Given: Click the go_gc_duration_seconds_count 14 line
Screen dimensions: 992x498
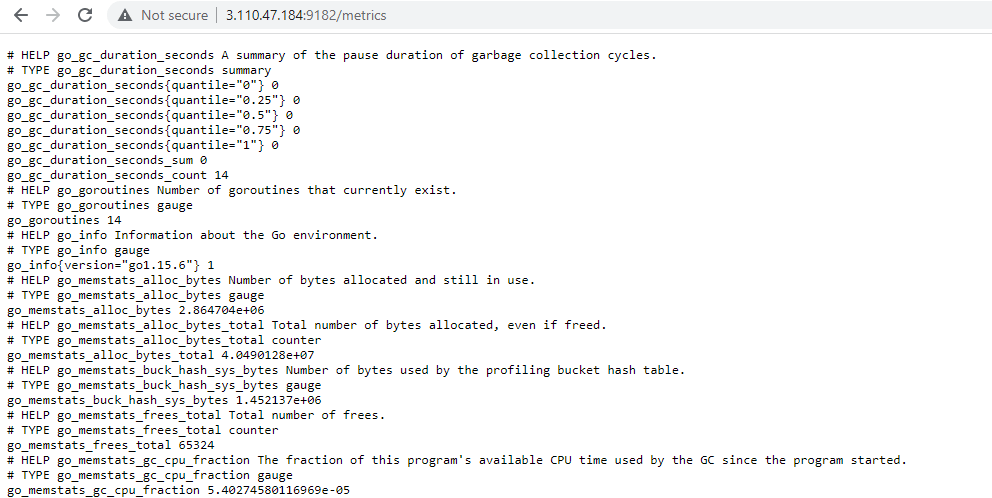Looking at the screenshot, I should click(x=118, y=175).
